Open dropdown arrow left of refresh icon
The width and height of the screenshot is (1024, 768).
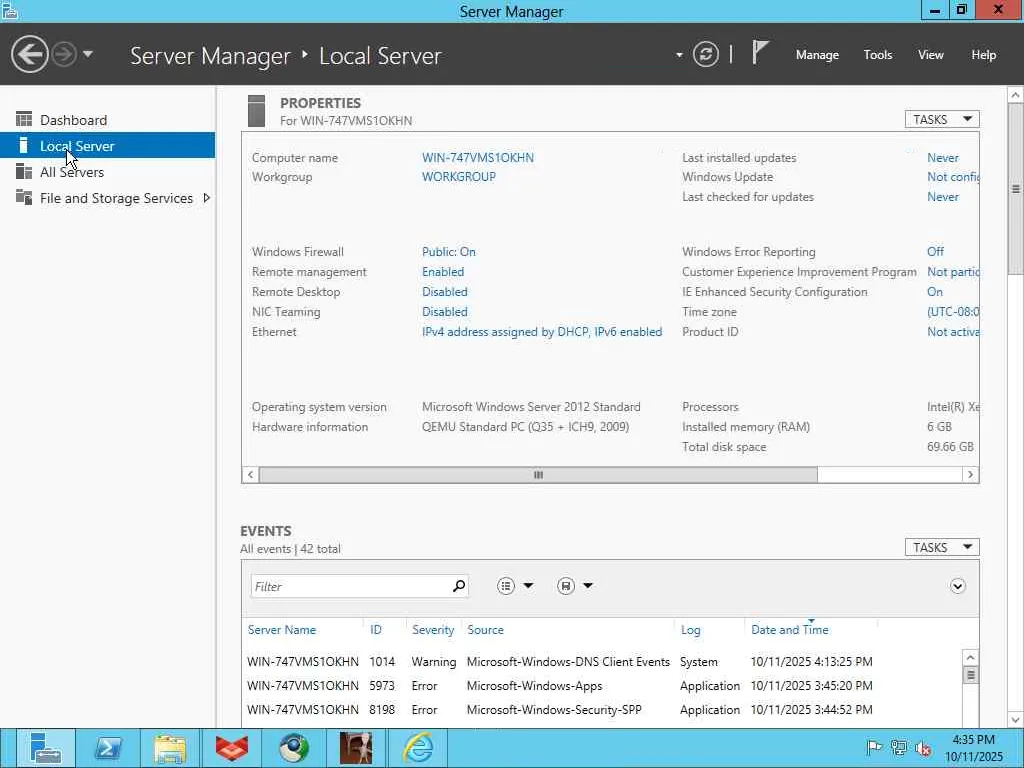[x=679, y=55]
